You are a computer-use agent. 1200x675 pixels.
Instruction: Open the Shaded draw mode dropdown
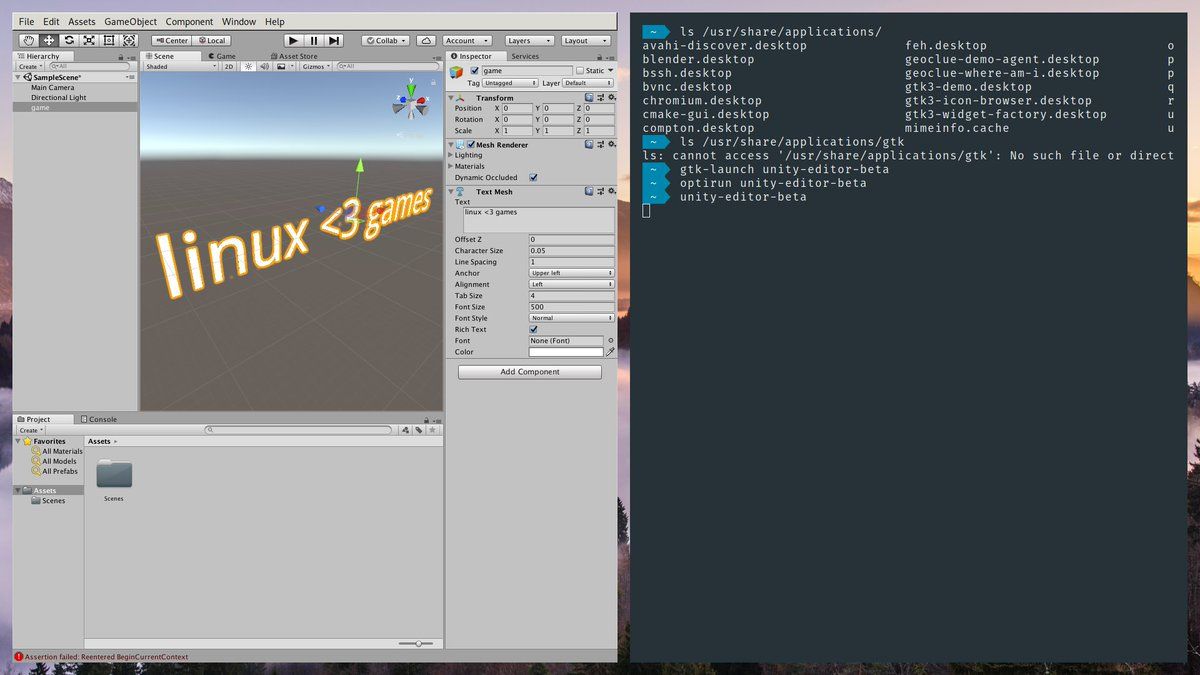pos(181,66)
